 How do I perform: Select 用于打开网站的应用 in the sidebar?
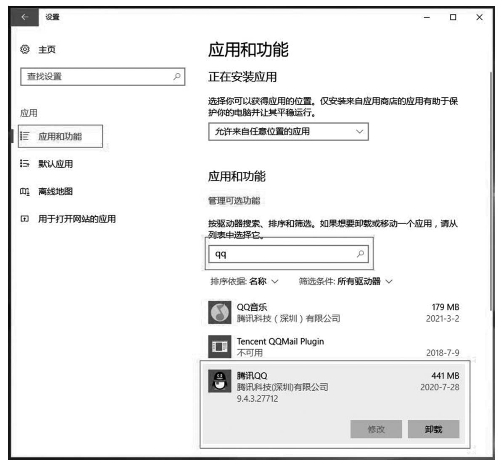[x=77, y=219]
